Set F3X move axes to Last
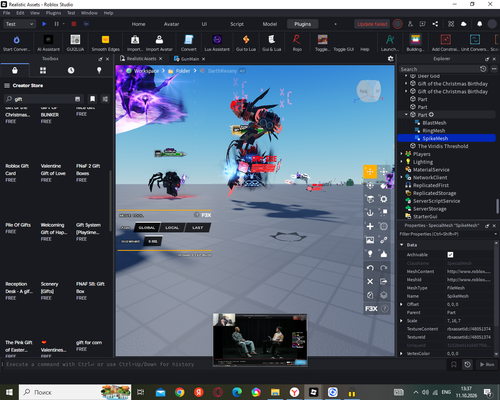The image size is (500, 400). [197, 228]
